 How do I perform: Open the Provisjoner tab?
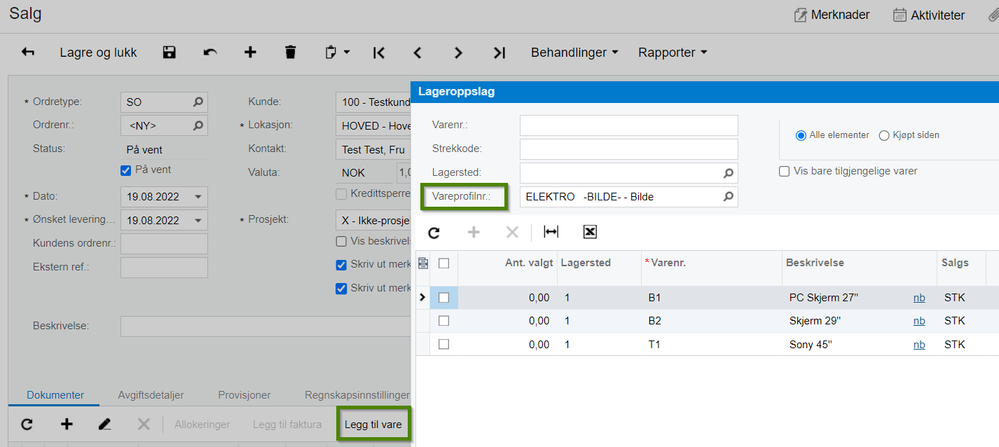click(245, 395)
